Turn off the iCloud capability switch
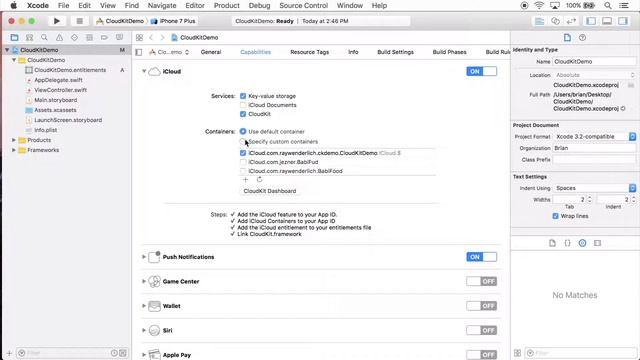Viewport: 640px width, 360px height. click(x=482, y=71)
